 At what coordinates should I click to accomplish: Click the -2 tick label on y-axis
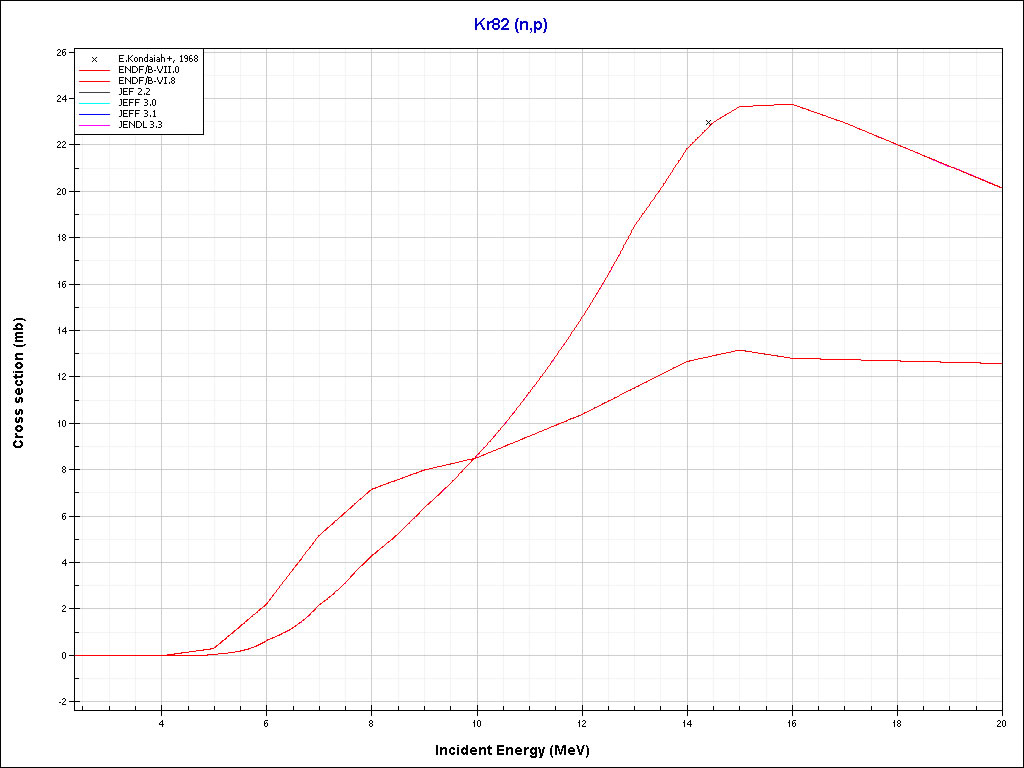[x=62, y=702]
